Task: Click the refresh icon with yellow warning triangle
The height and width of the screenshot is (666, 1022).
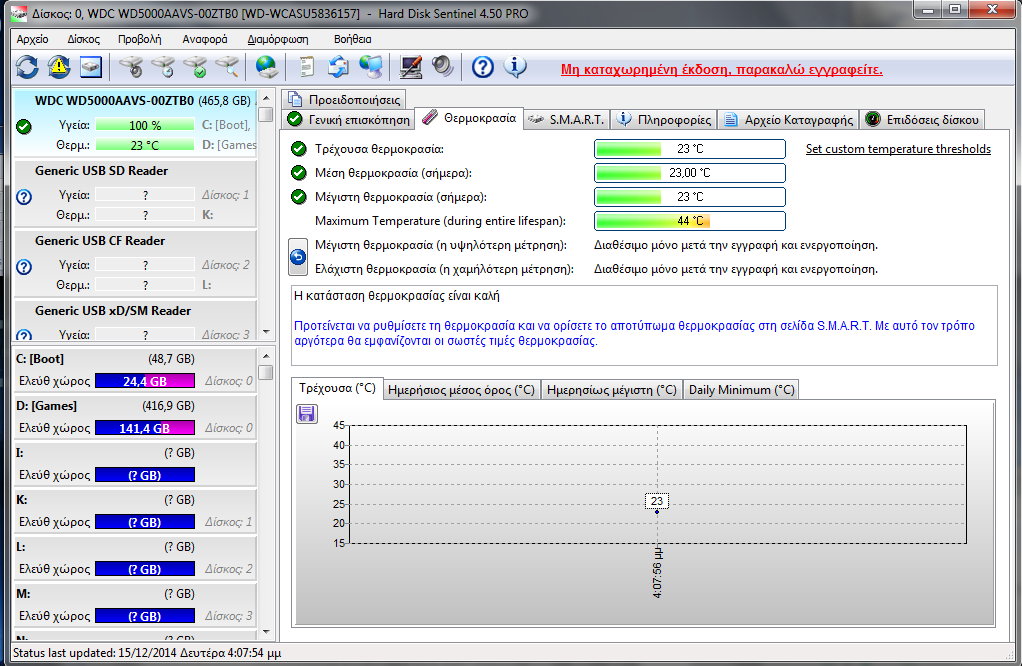Action: point(59,66)
